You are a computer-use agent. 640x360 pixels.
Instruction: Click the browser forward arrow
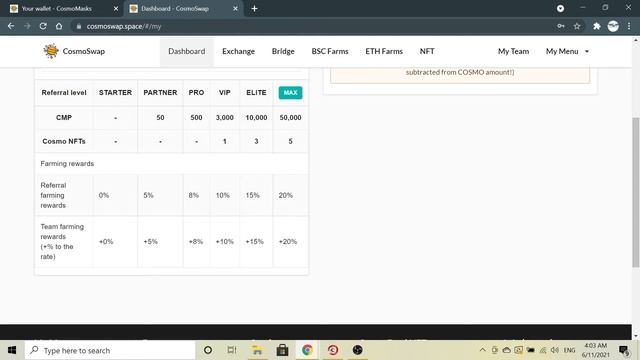(27, 26)
